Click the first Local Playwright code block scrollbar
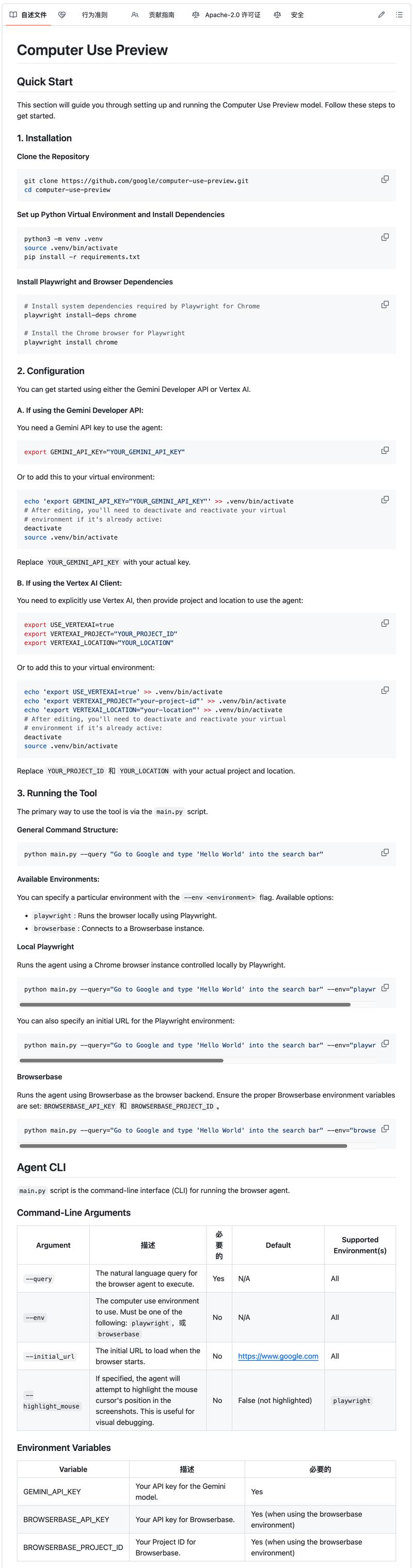Image resolution: width=413 pixels, height=1568 pixels. click(x=185, y=1004)
